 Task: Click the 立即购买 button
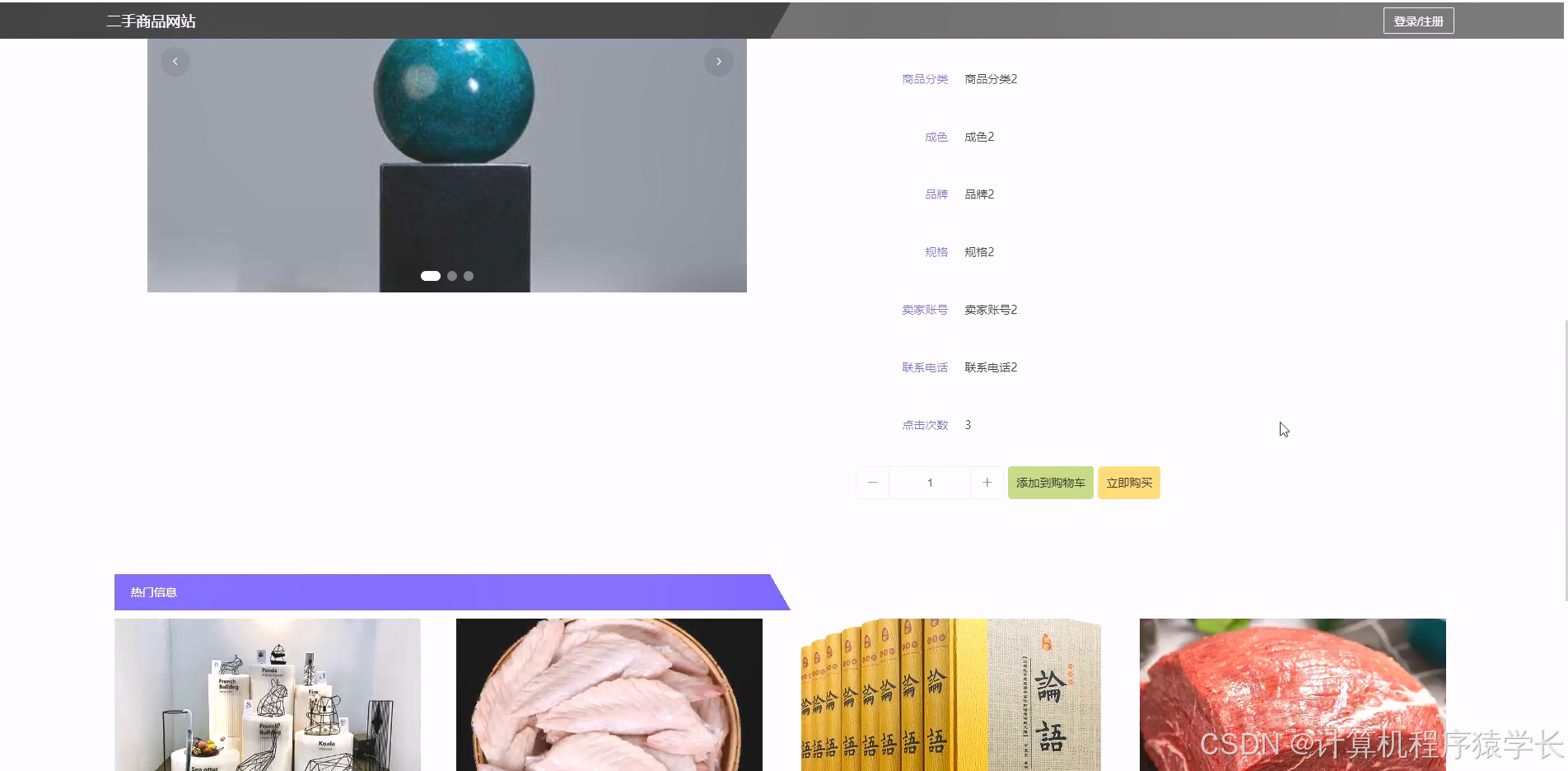[x=1129, y=483]
